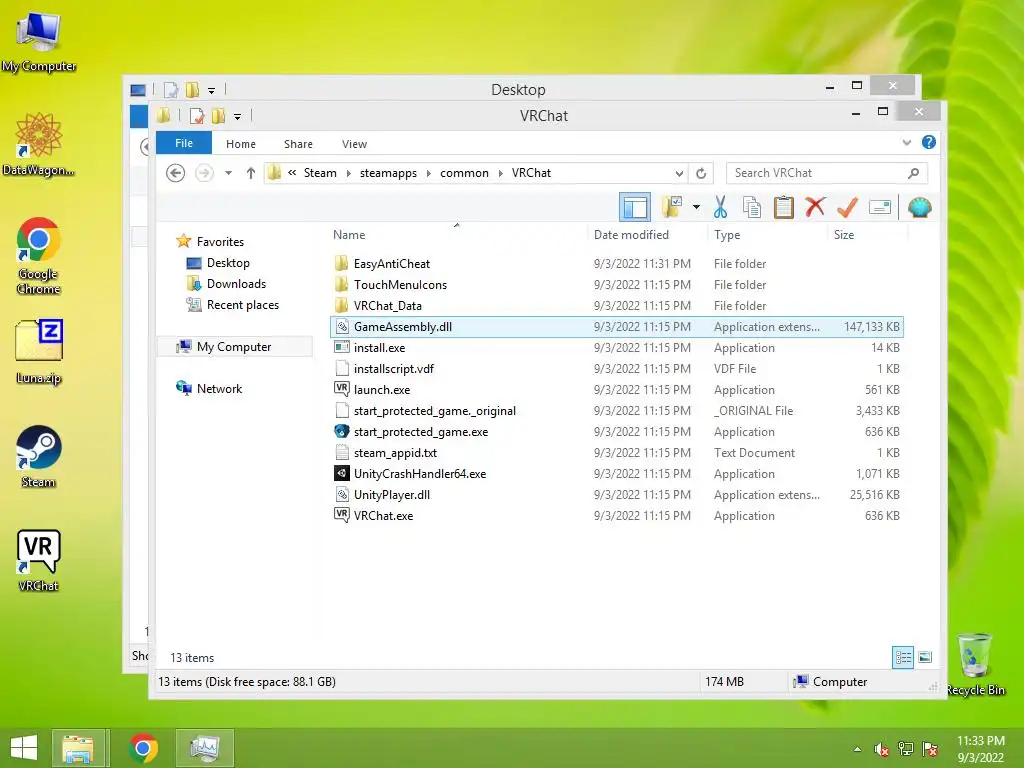The height and width of the screenshot is (768, 1024).
Task: Select the EasyAntiCheat folder
Action: click(391, 264)
